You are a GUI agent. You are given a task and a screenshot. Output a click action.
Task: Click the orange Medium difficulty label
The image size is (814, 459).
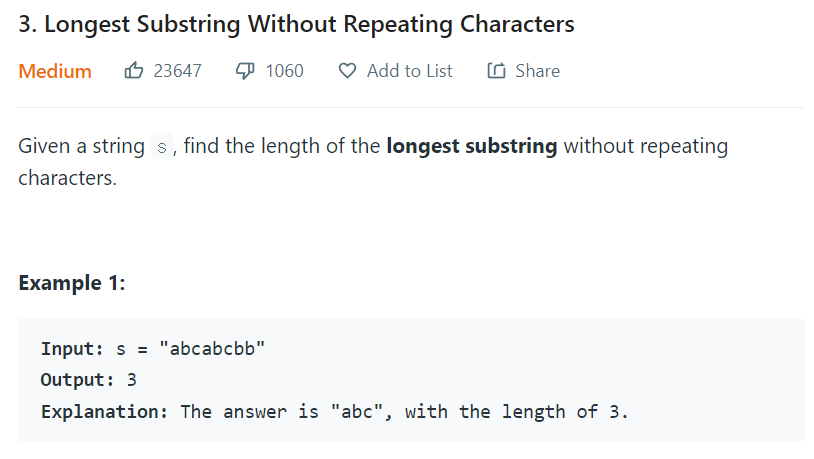click(x=55, y=71)
